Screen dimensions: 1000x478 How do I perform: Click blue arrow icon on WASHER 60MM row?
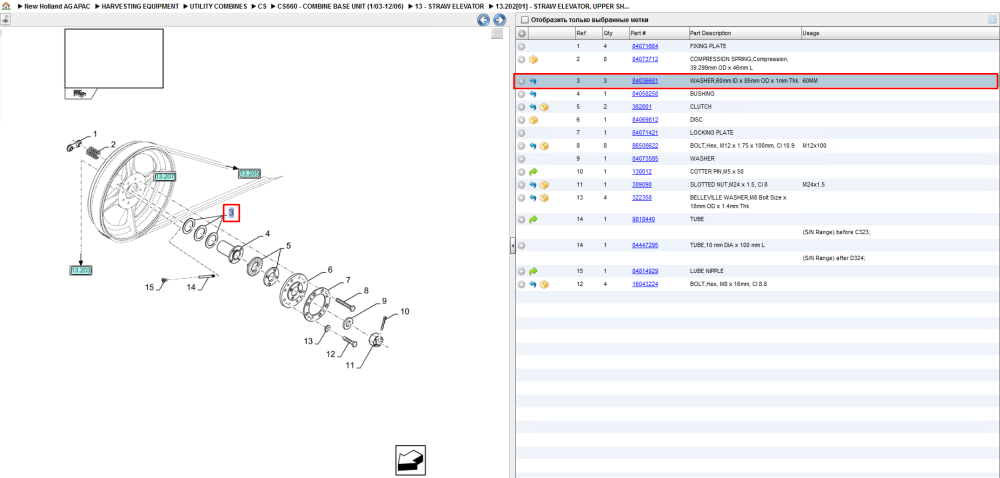point(533,82)
